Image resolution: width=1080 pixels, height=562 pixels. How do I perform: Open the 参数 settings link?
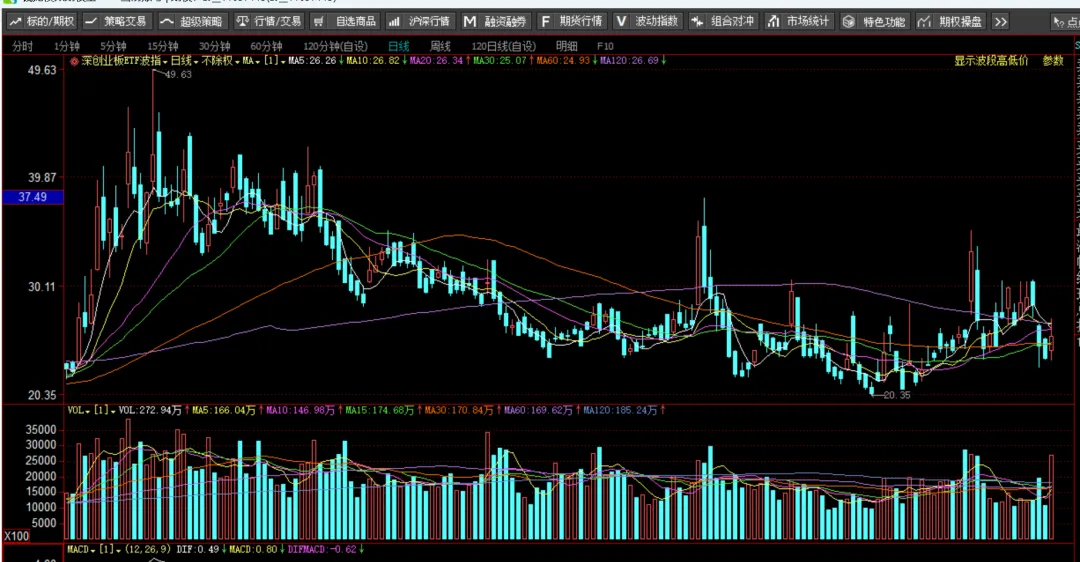tap(1053, 61)
